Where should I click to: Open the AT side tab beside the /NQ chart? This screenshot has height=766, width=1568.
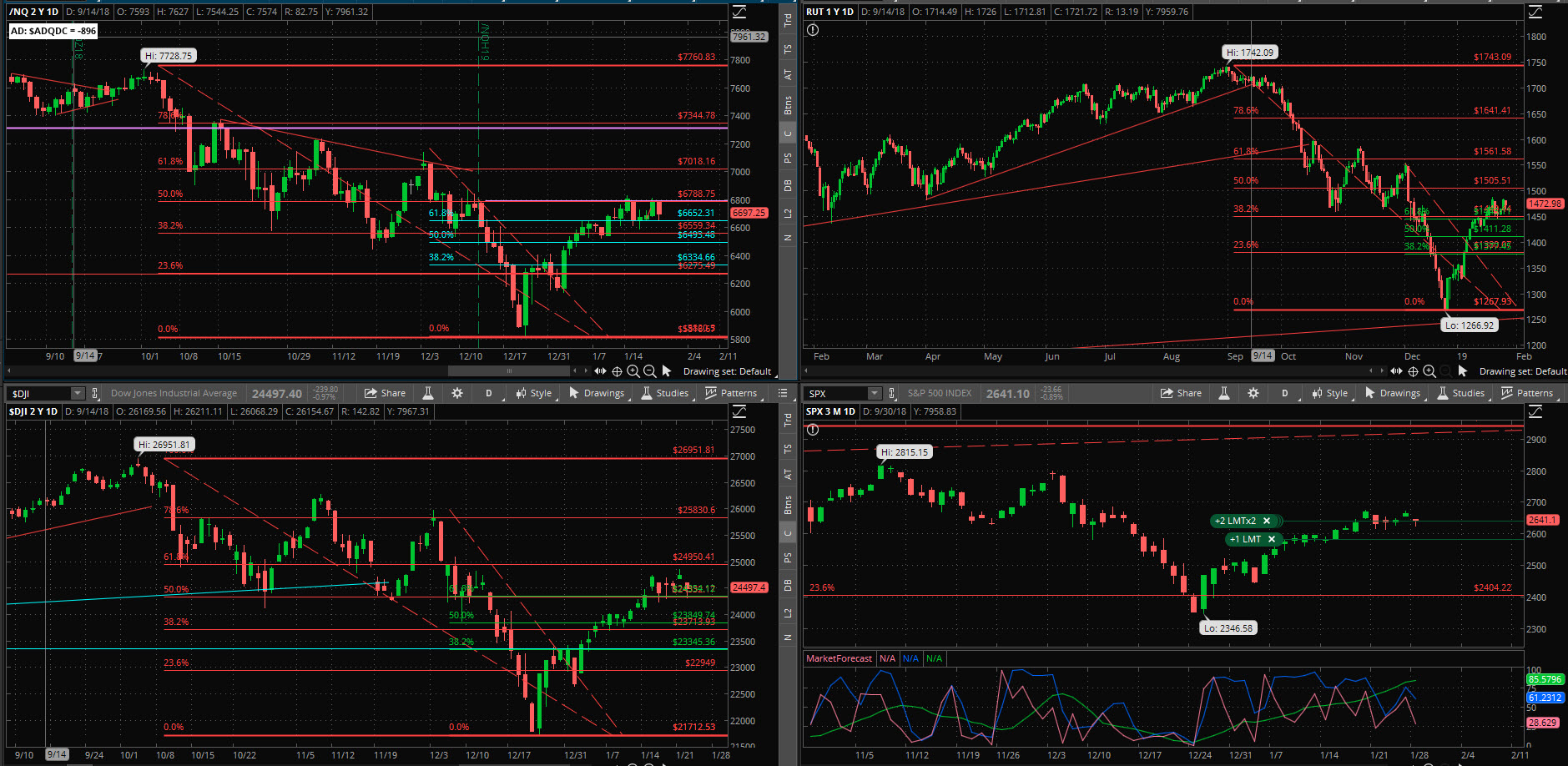(x=788, y=74)
